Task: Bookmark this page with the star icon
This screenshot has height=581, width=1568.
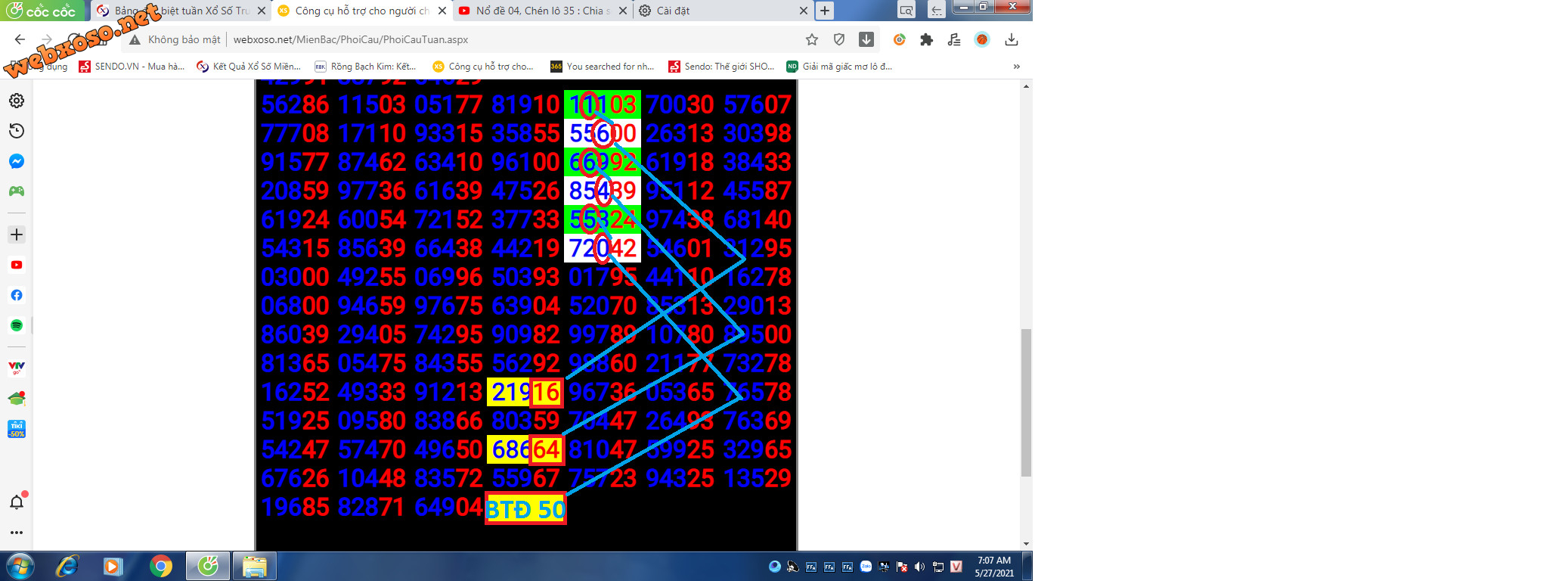Action: (x=812, y=40)
